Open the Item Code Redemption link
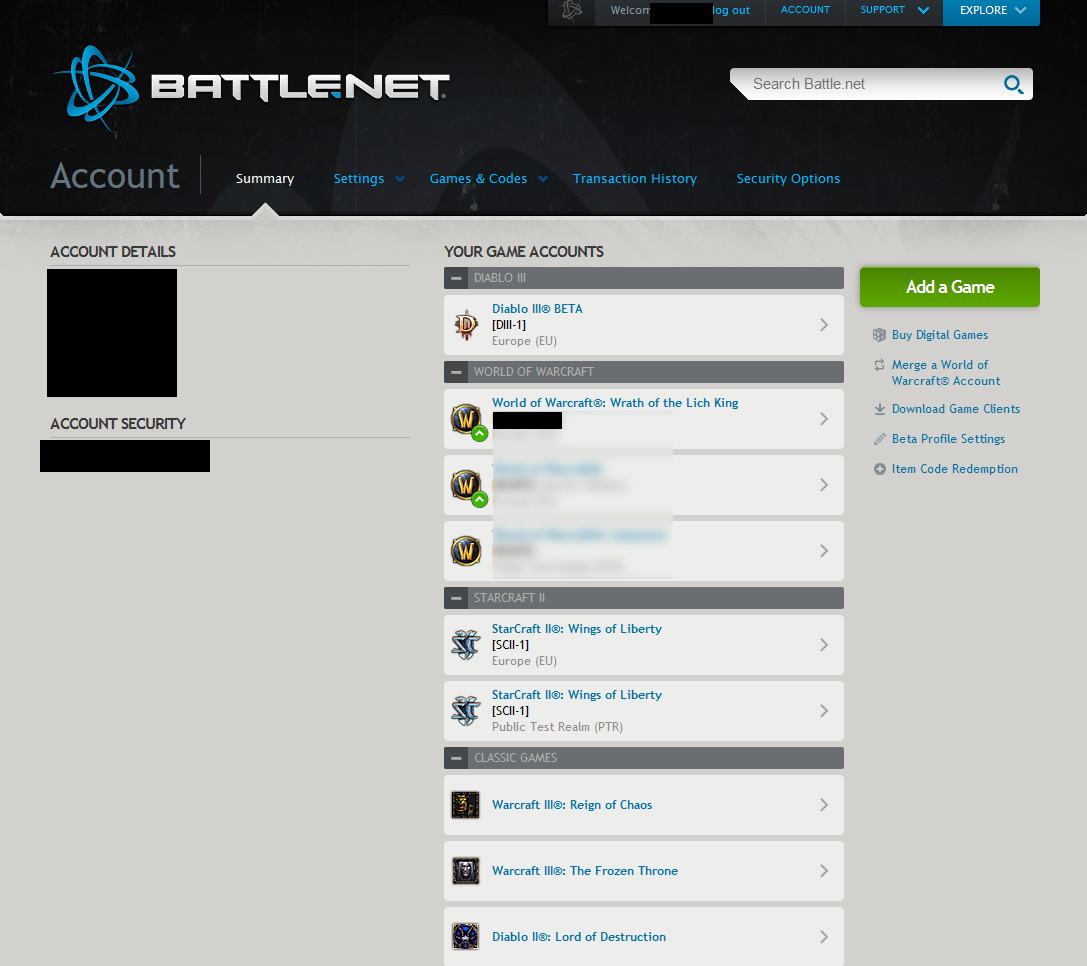 click(x=954, y=469)
